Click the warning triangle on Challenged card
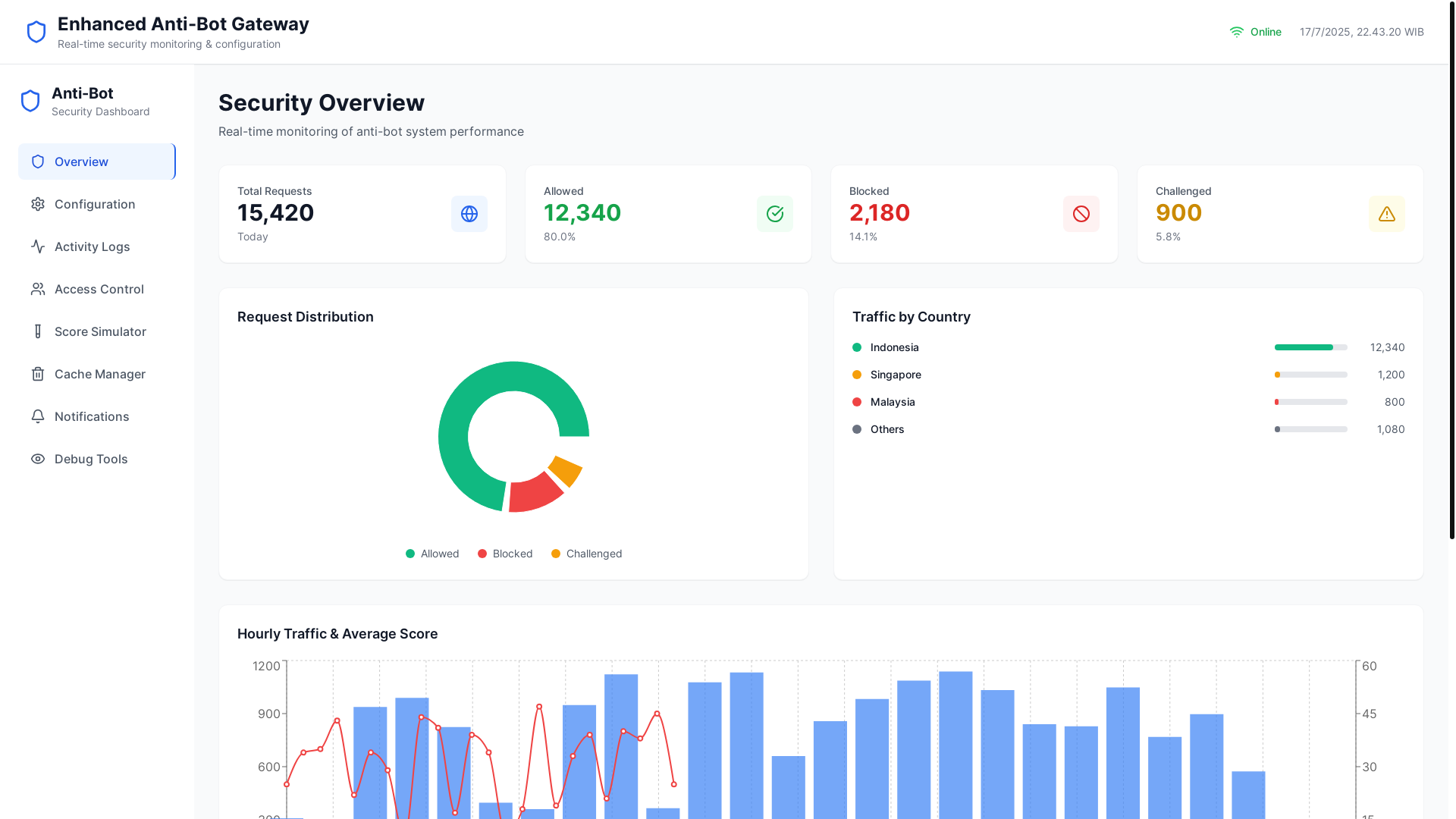 pyautogui.click(x=1387, y=214)
